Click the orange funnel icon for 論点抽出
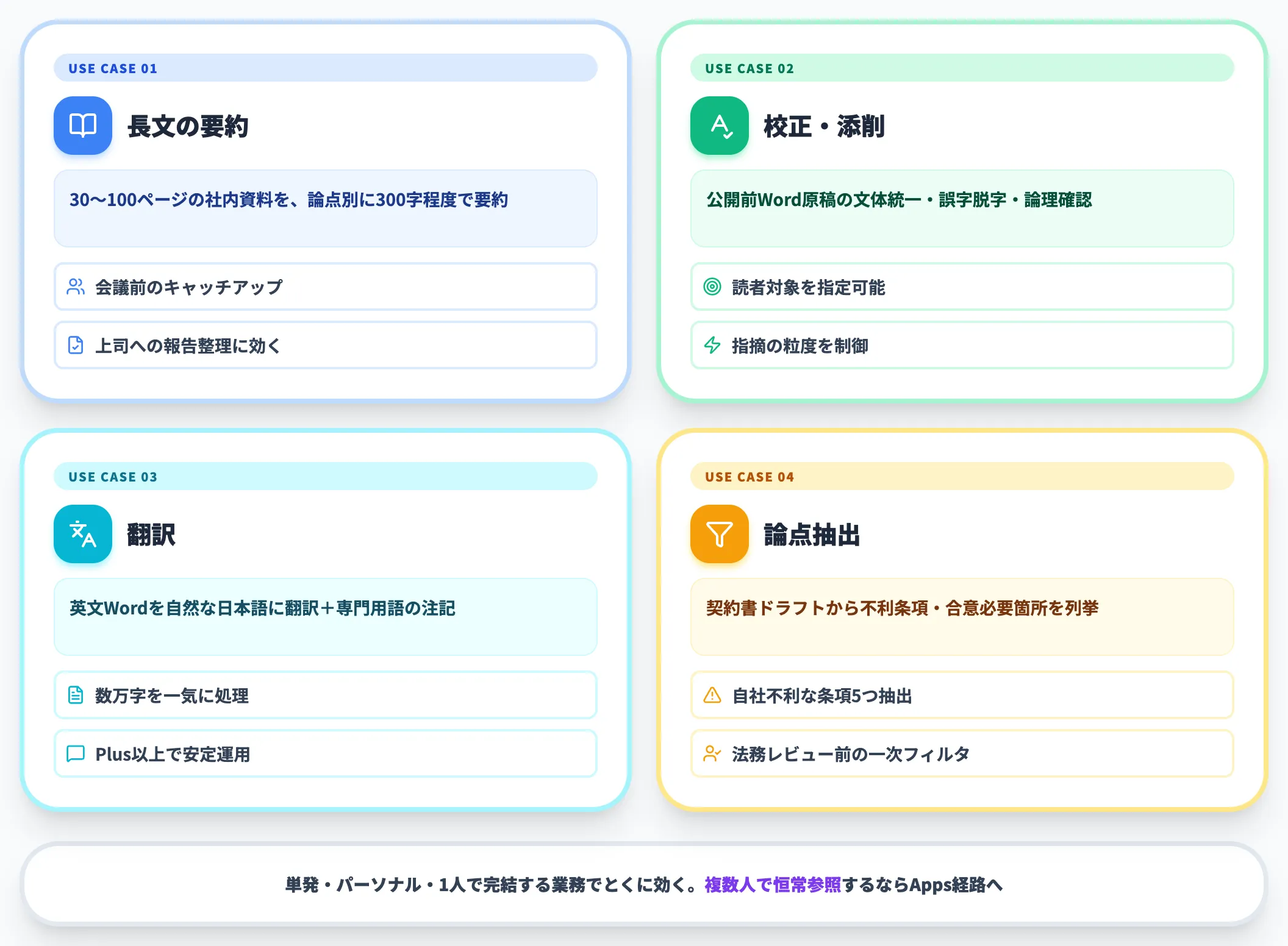The image size is (1288, 946). tap(720, 534)
